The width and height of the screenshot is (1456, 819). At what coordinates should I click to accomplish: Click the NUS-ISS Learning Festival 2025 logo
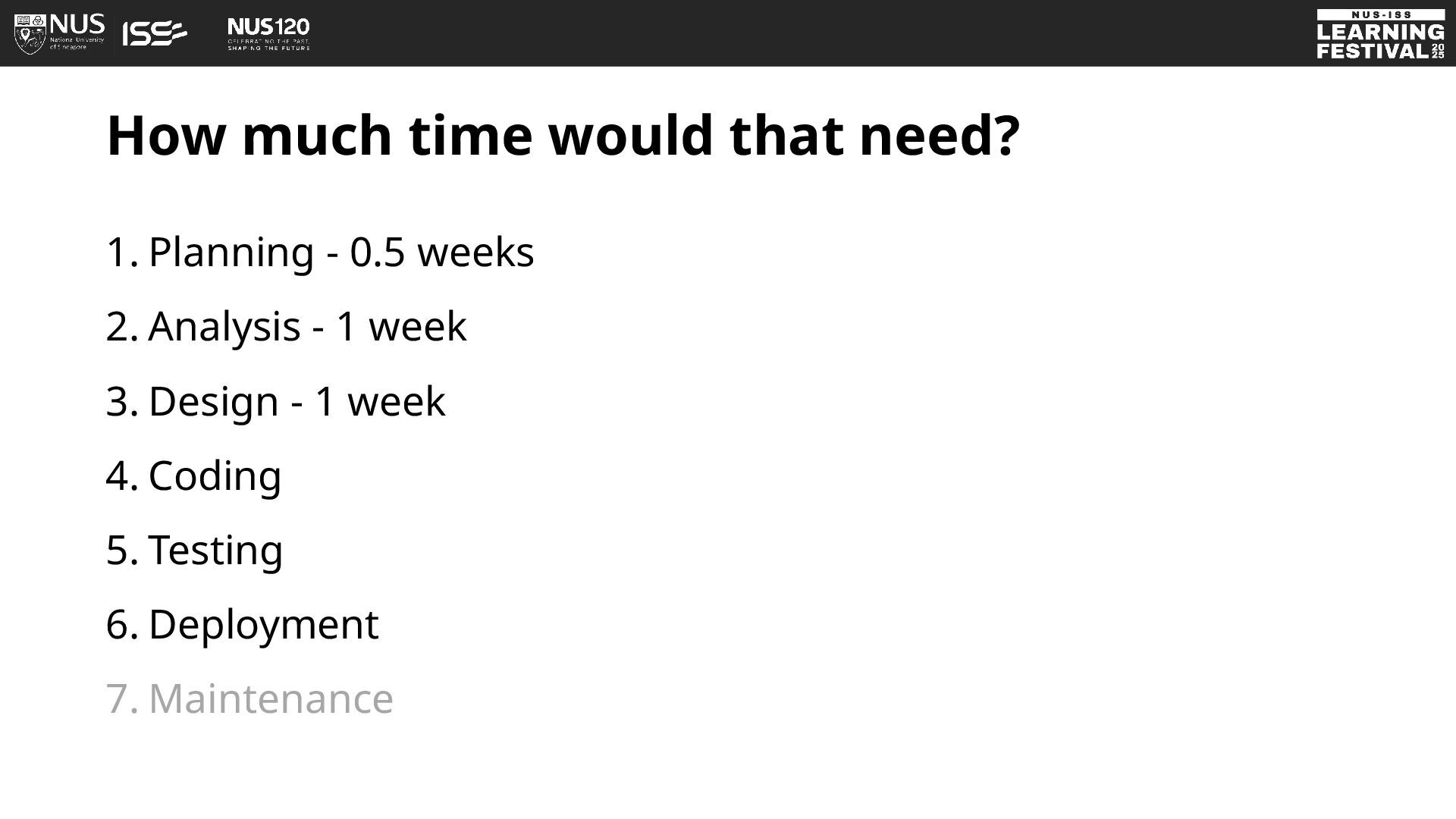point(1380,34)
